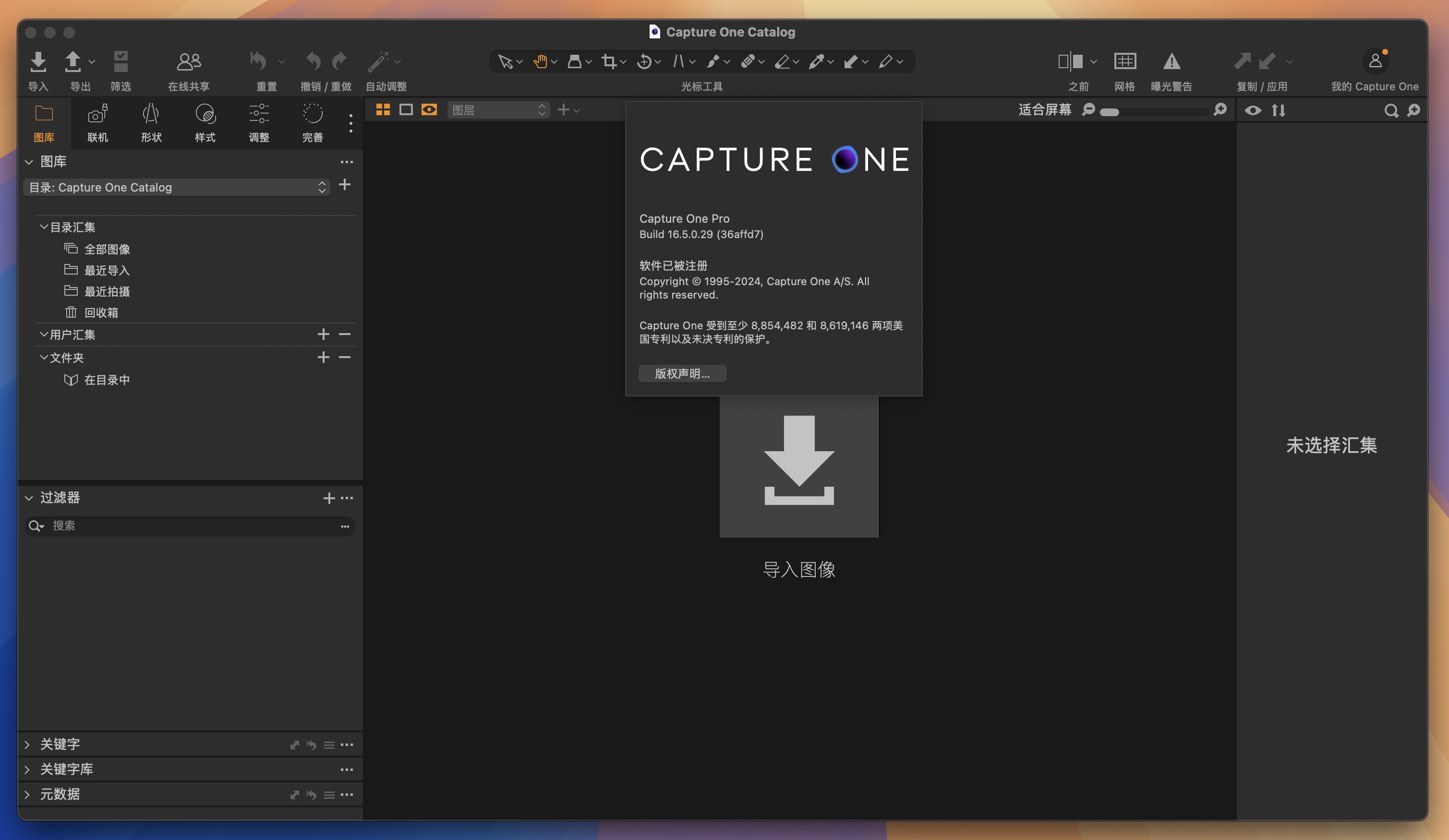Select the Crop cursor tool

[x=609, y=61]
